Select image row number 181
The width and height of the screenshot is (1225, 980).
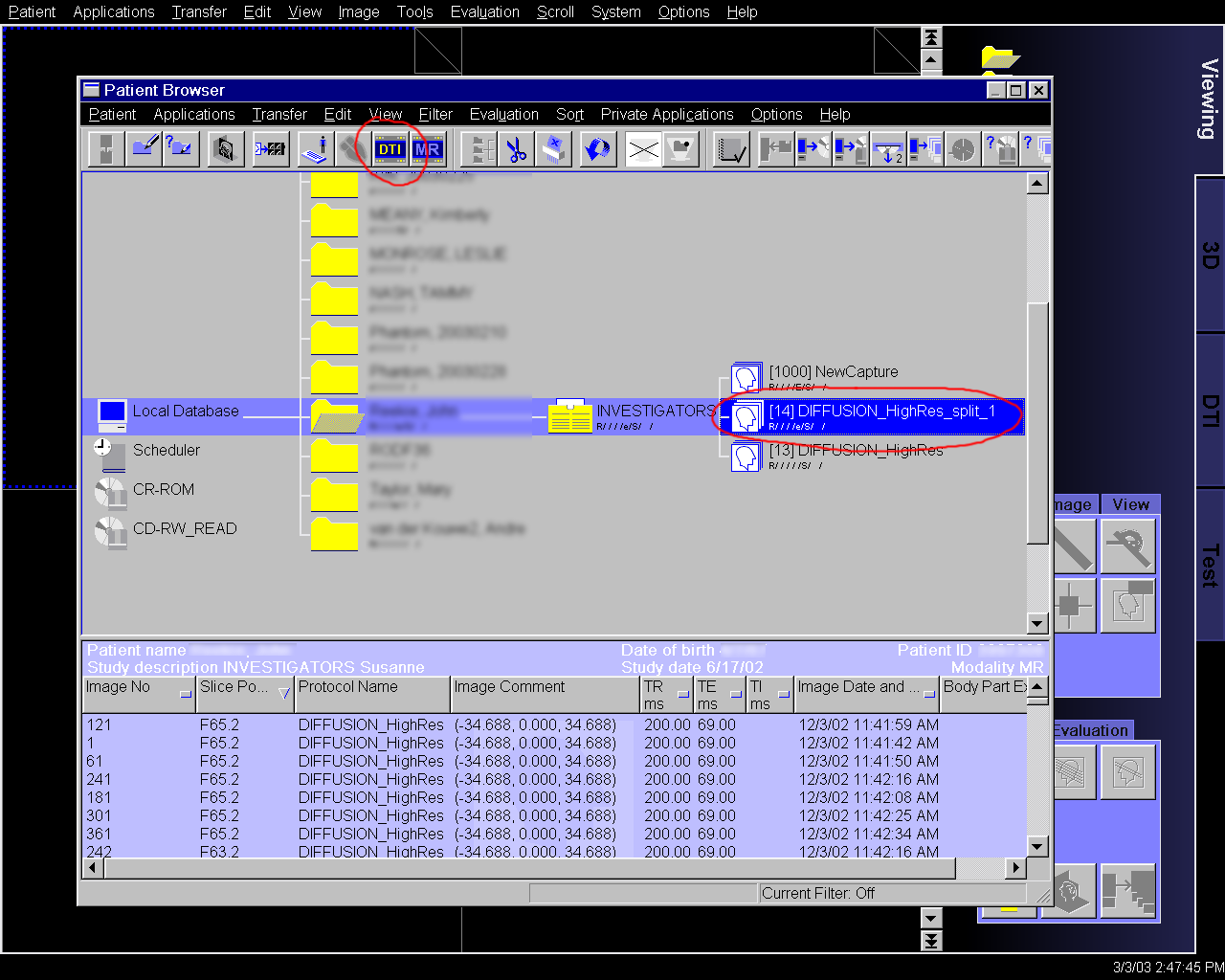[x=555, y=797]
